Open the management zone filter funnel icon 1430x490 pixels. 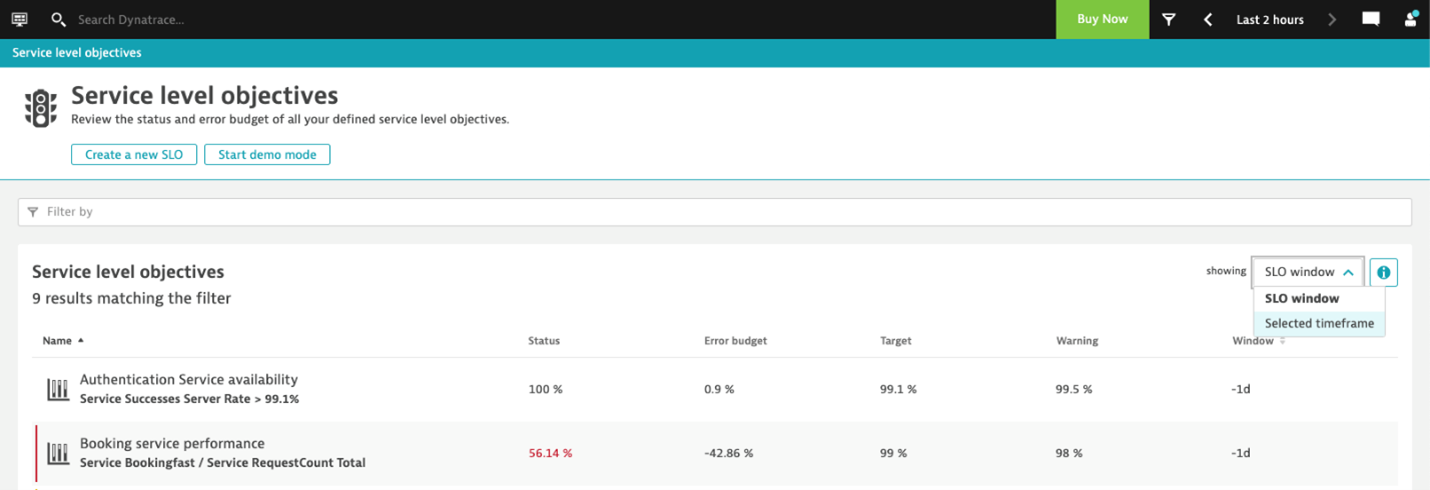pos(1168,19)
